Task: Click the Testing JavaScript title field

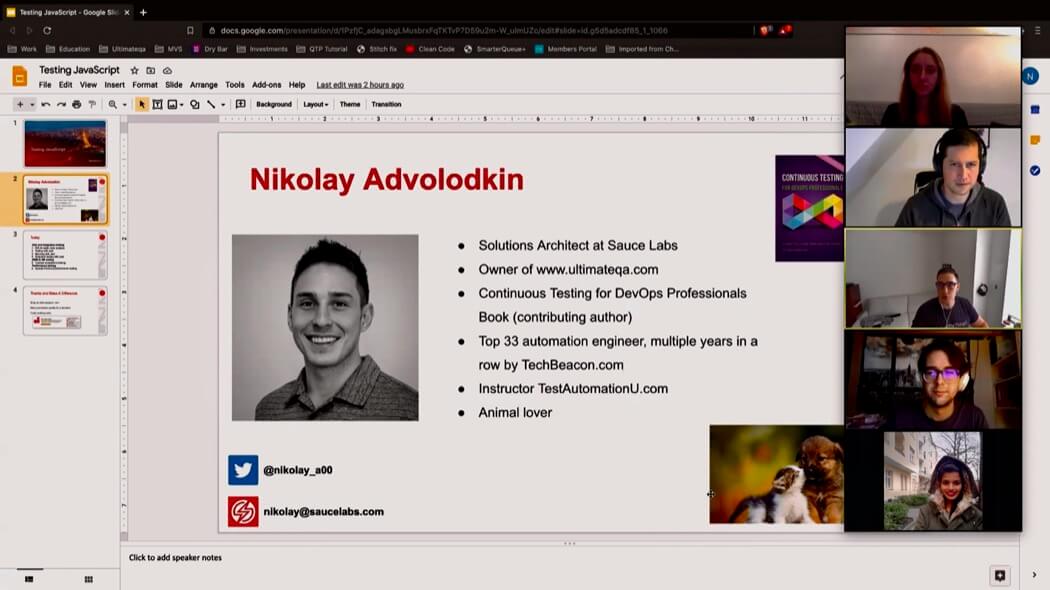Action: pos(79,70)
